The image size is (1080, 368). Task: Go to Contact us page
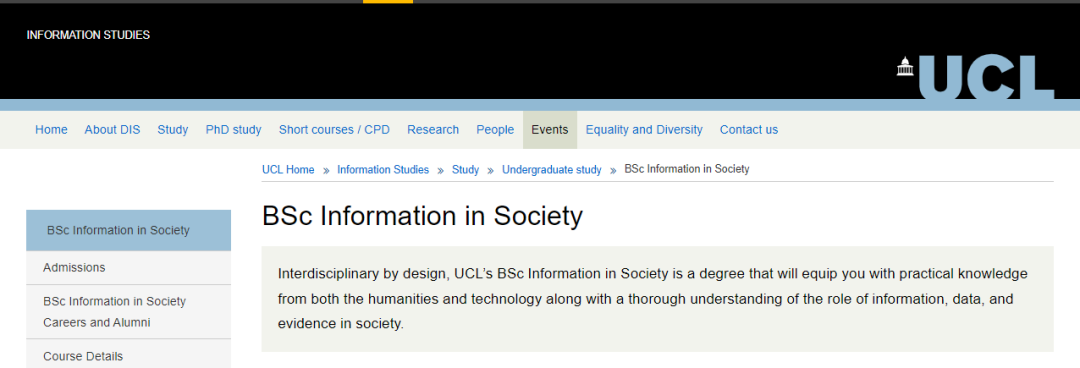click(749, 130)
